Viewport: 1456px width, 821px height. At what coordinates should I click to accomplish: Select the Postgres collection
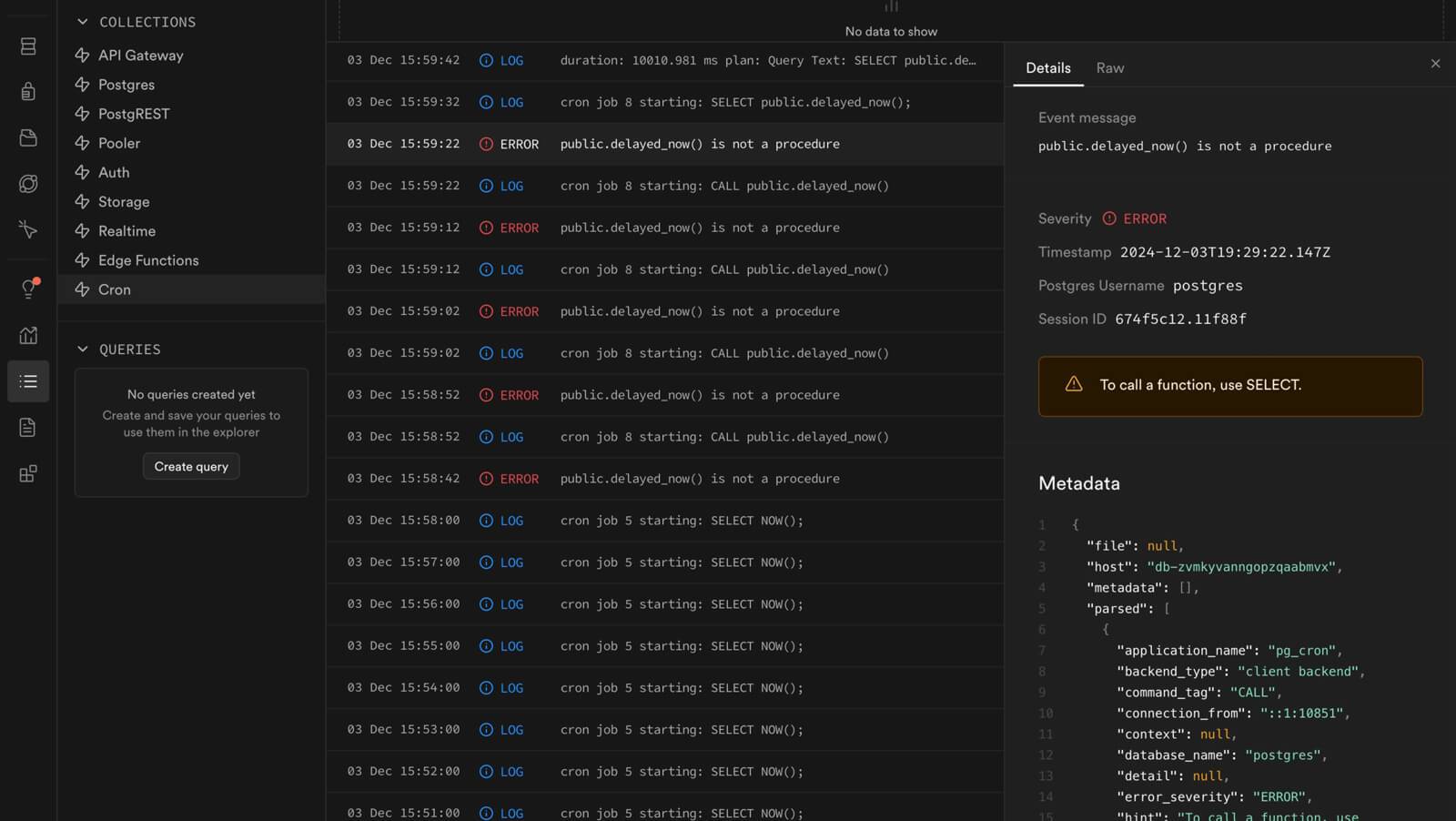coord(126,84)
